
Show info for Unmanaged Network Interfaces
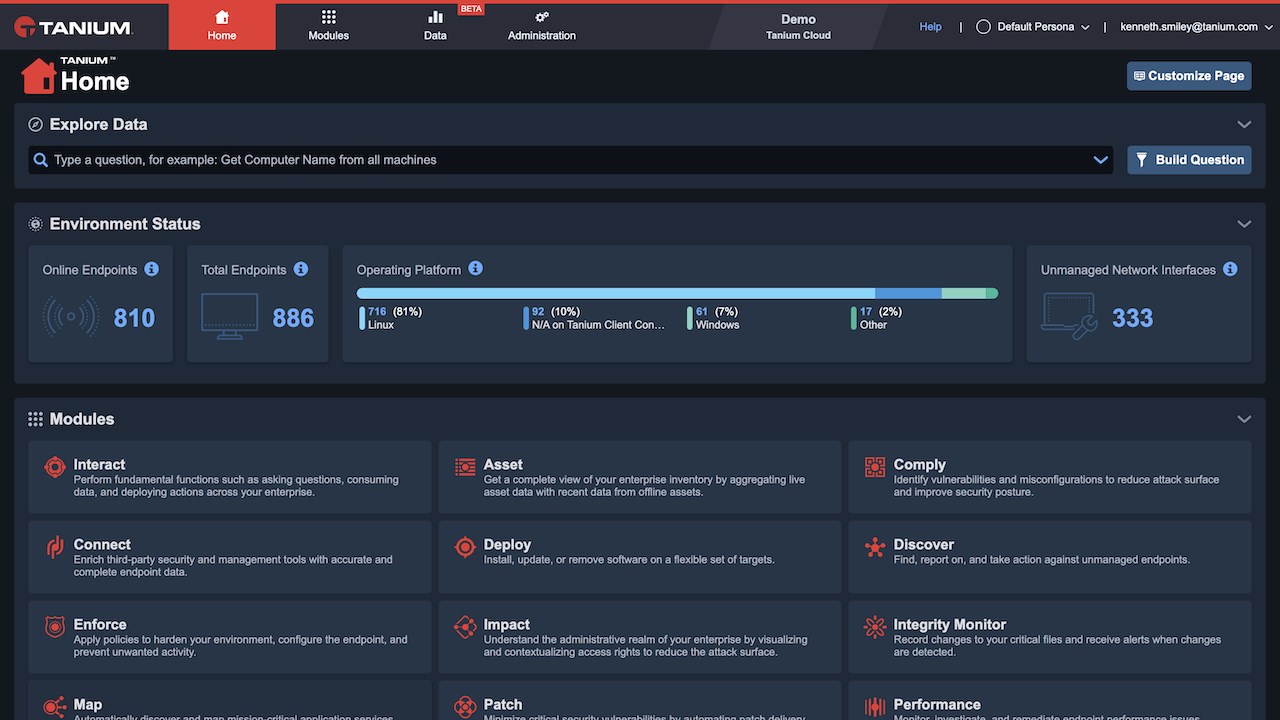(1230, 269)
